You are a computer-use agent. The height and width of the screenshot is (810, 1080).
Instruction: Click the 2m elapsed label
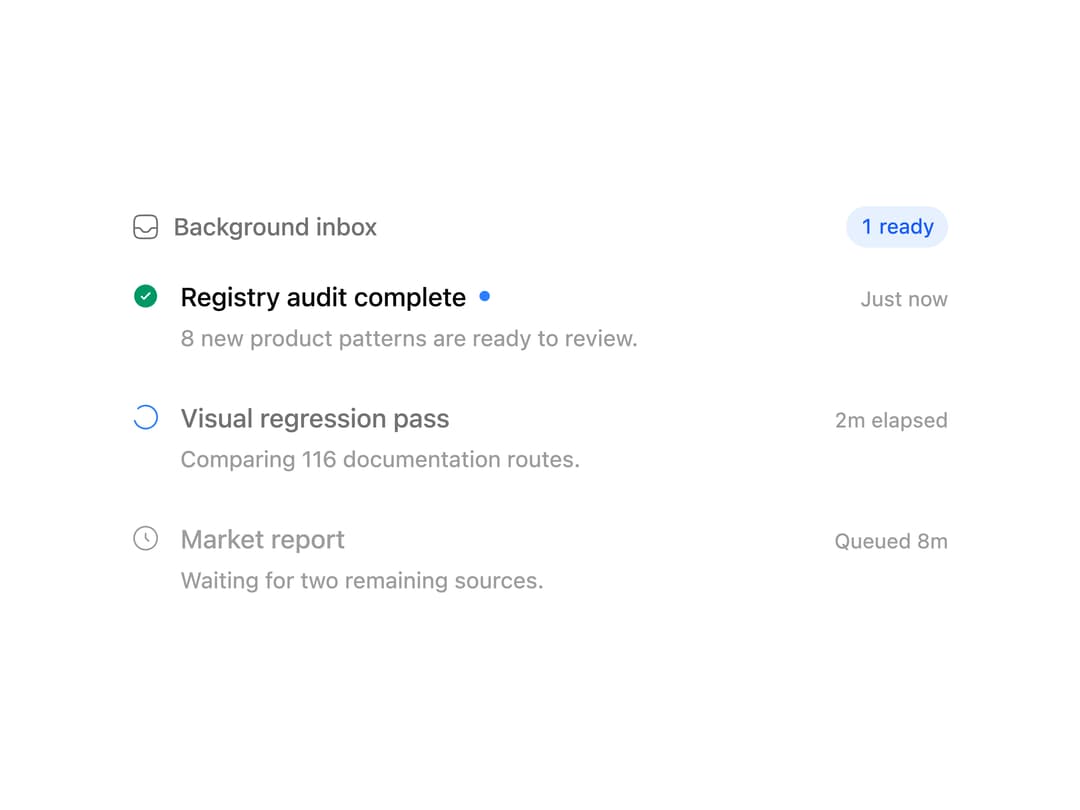click(x=891, y=420)
